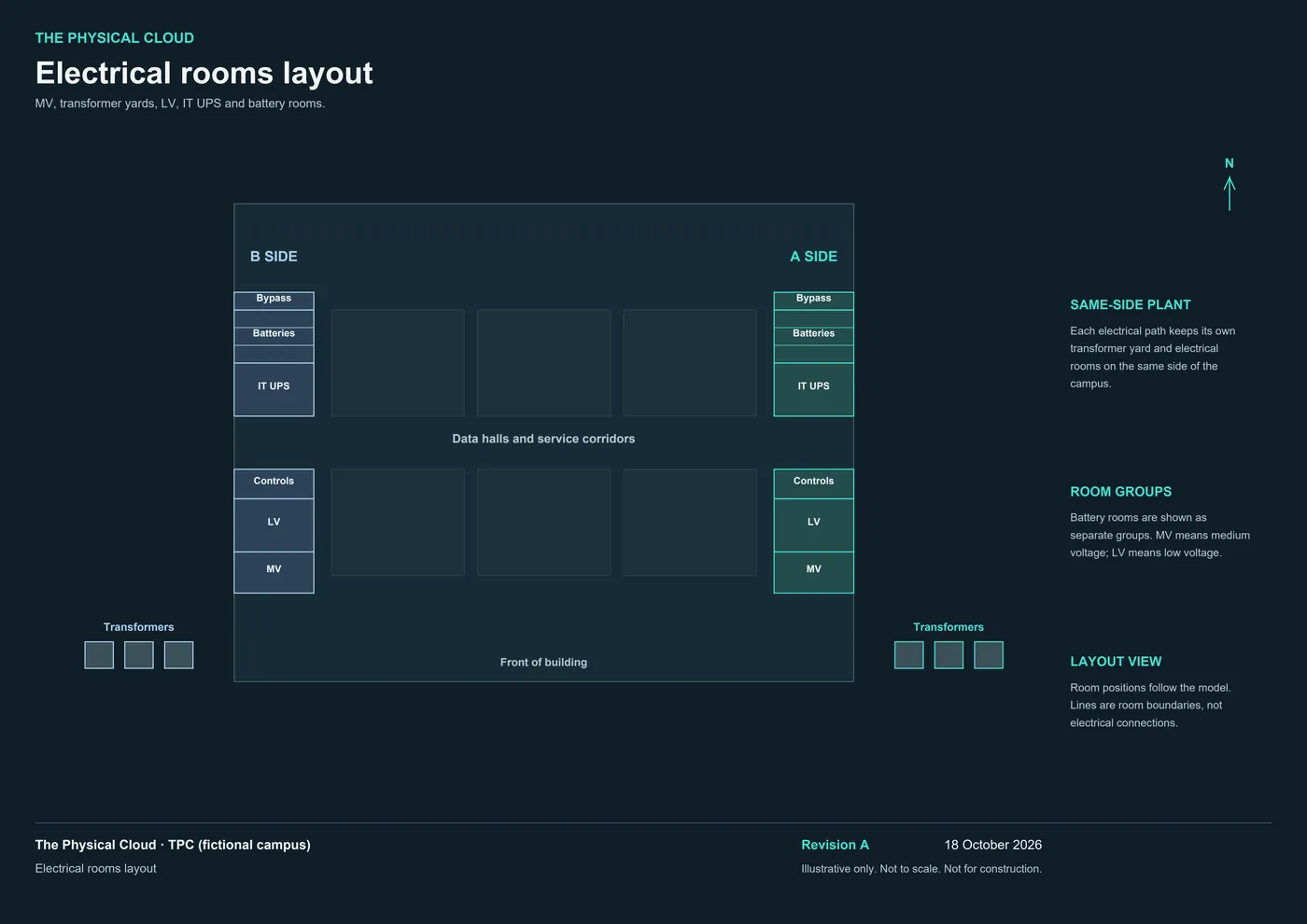Select the B side IT UPS room
Image resolution: width=1307 pixels, height=924 pixels.
tap(274, 389)
